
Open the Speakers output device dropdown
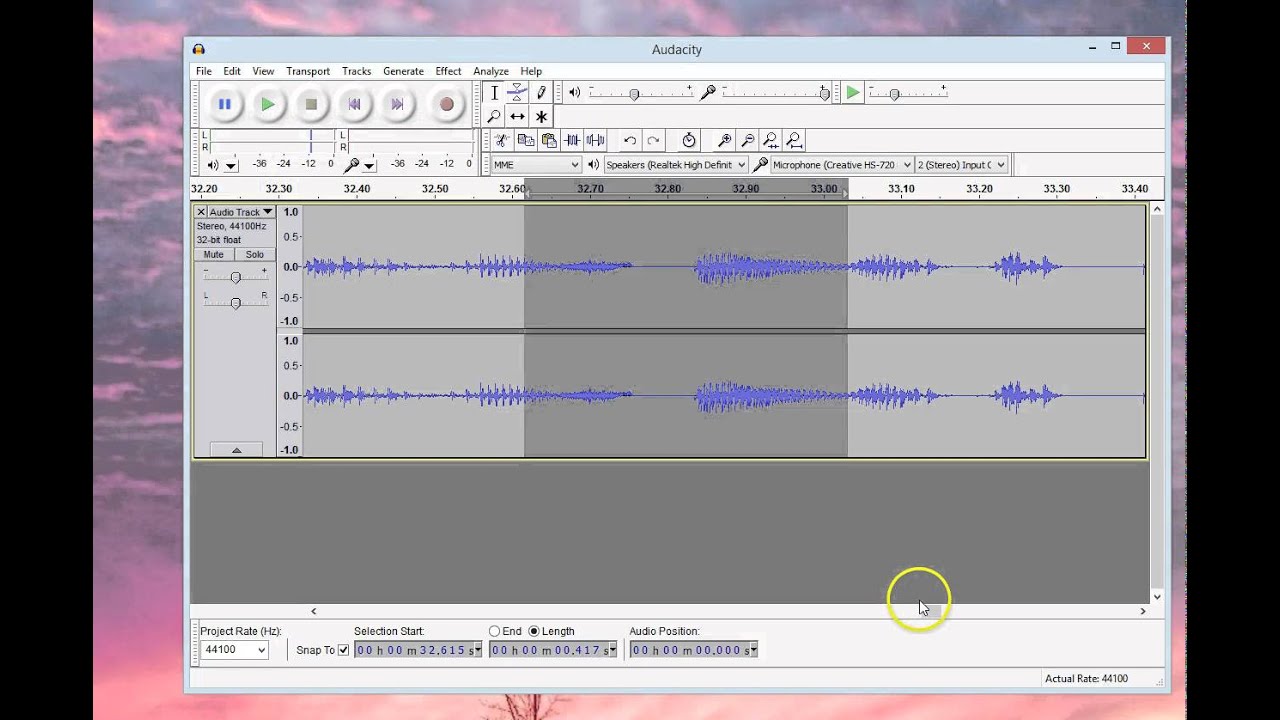pyautogui.click(x=675, y=164)
